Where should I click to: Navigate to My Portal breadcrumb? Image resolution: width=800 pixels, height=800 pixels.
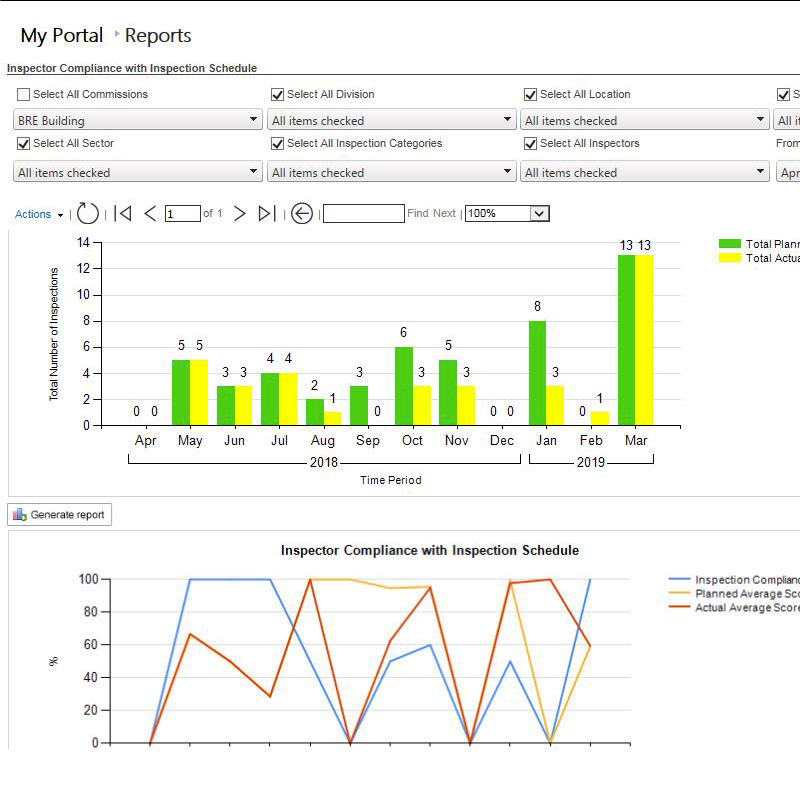tap(61, 36)
